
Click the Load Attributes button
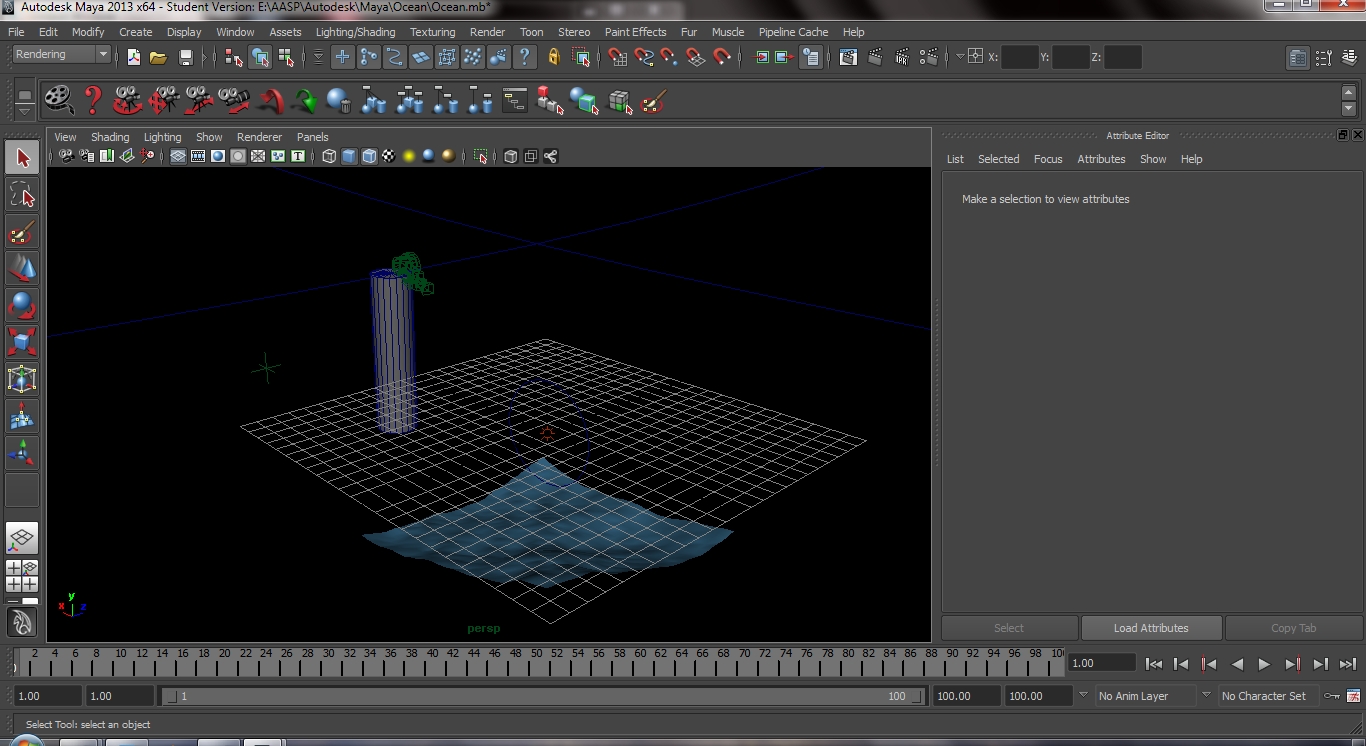[x=1151, y=628]
